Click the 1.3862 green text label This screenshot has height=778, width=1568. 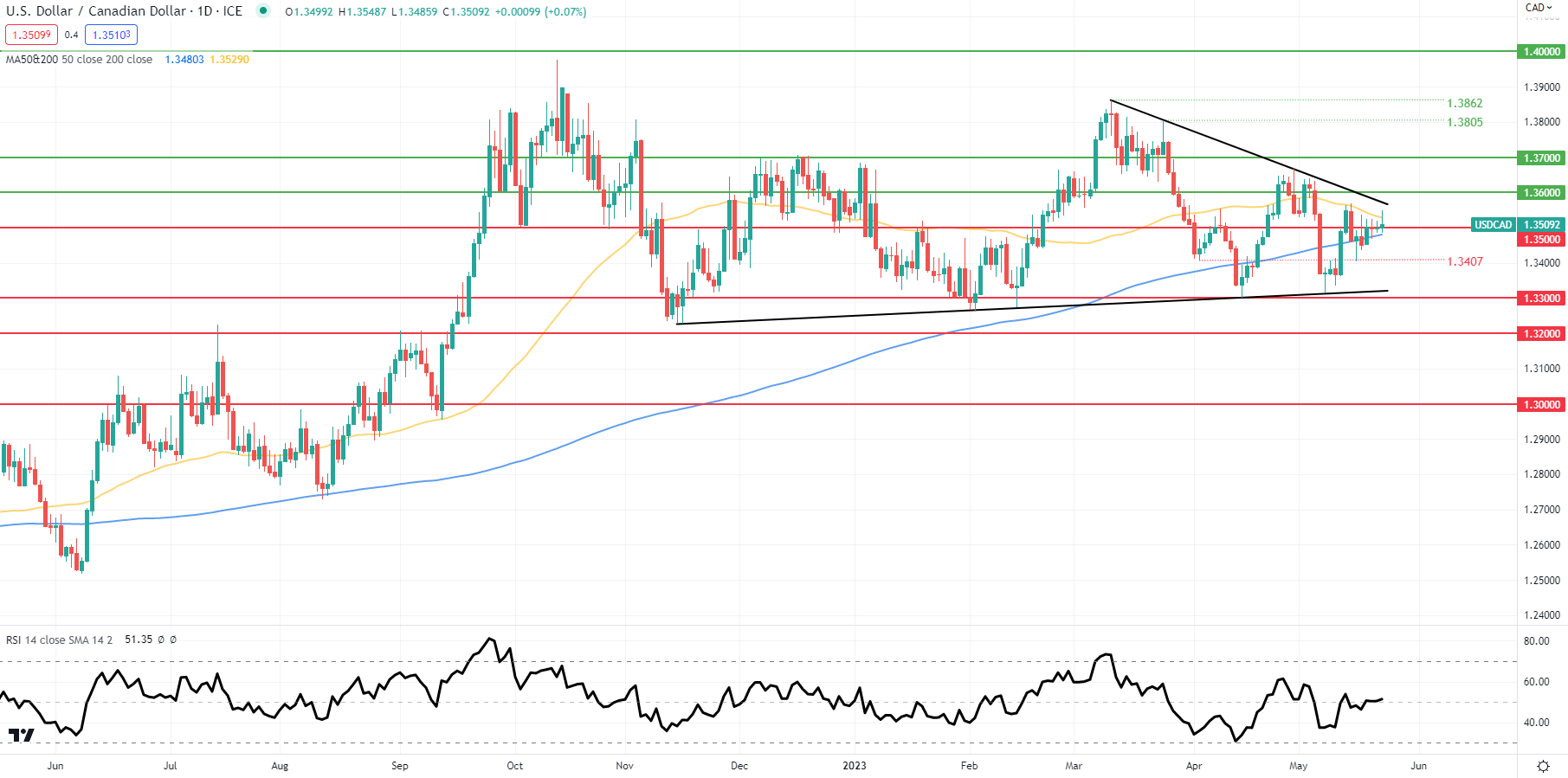[1465, 103]
